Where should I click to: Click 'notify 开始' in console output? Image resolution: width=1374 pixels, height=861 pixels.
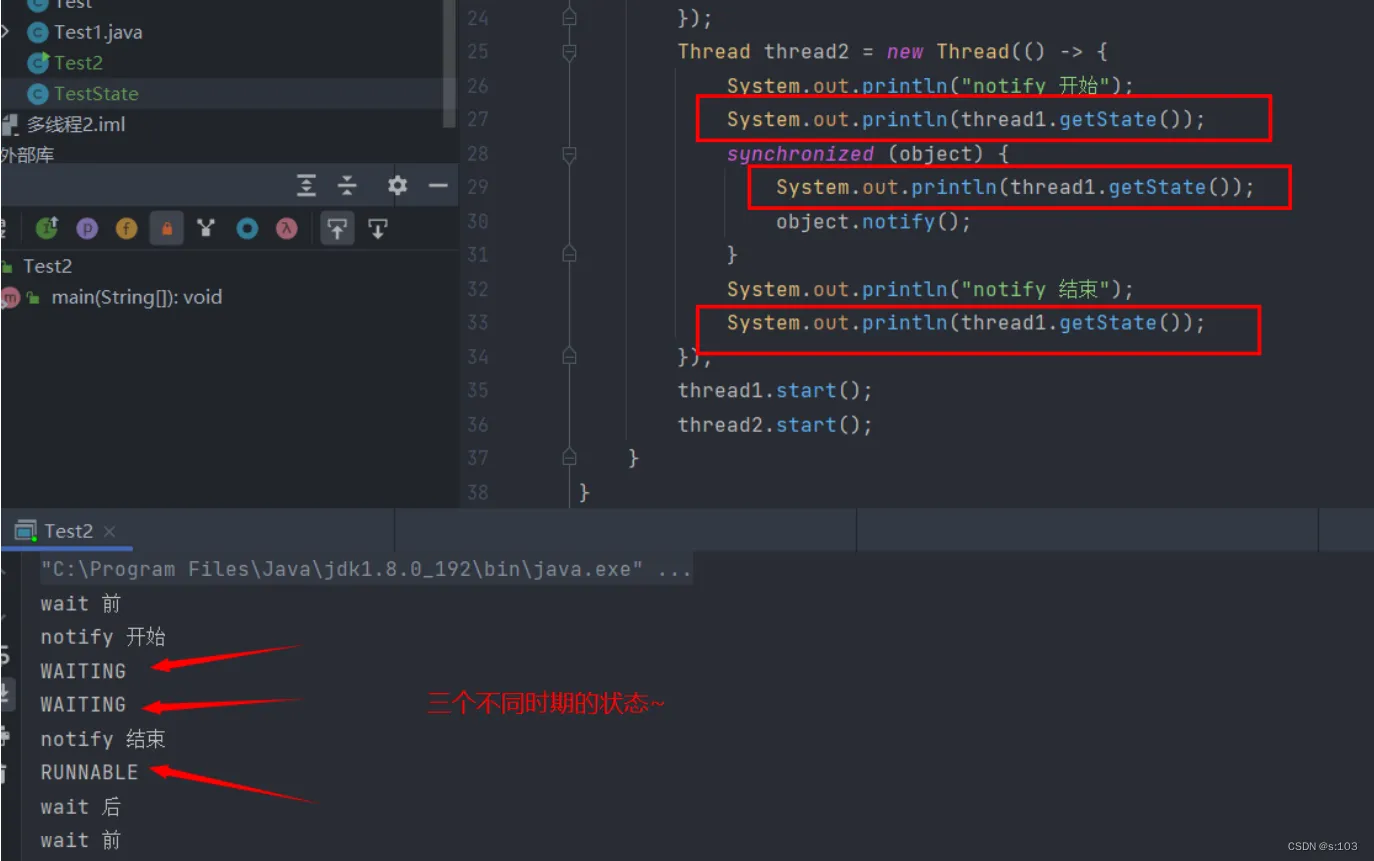[103, 637]
